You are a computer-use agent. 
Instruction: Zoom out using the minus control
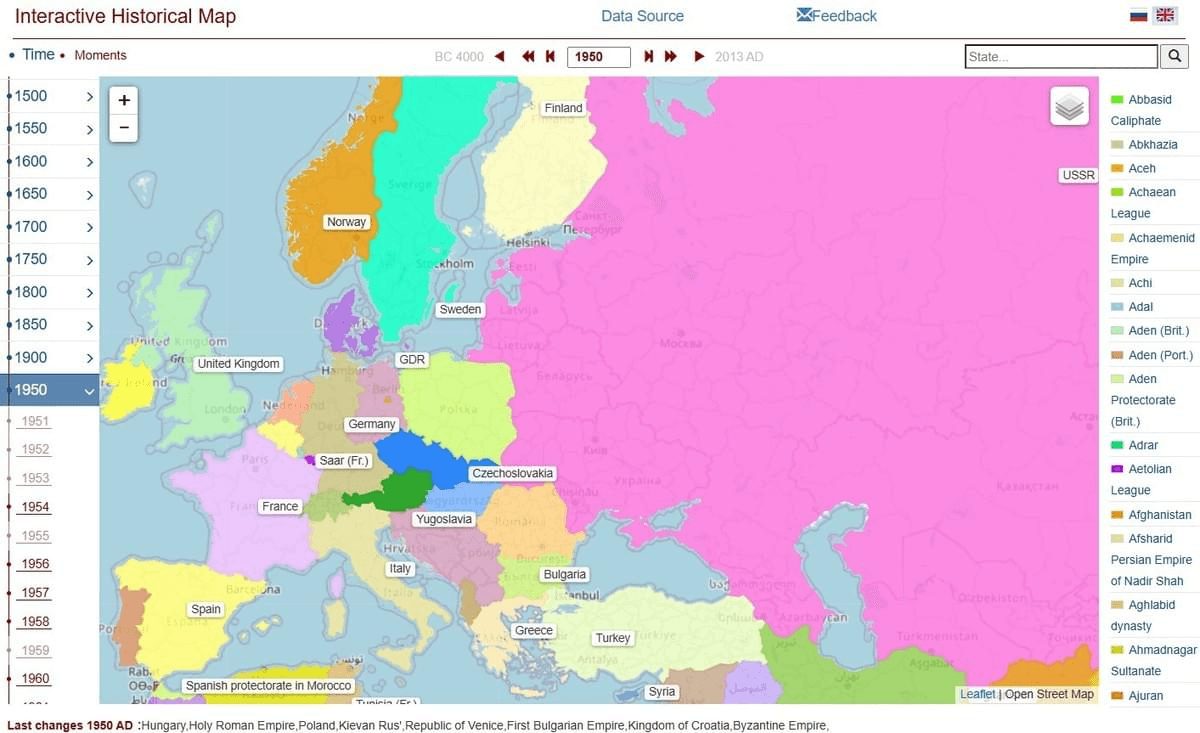point(123,127)
